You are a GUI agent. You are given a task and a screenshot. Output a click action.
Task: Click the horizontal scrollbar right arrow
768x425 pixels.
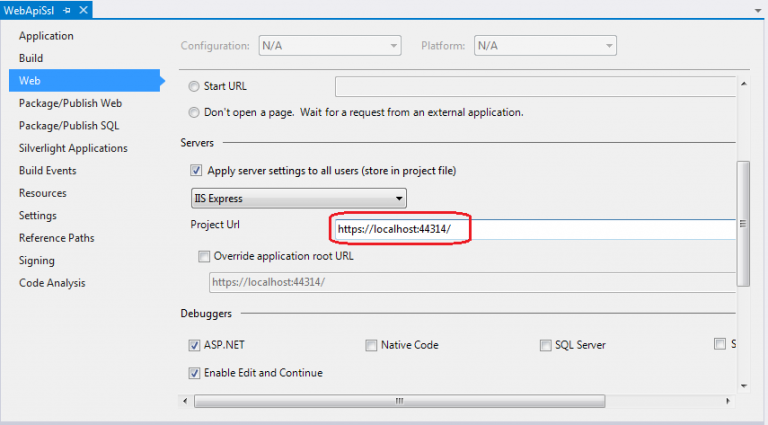coord(728,401)
